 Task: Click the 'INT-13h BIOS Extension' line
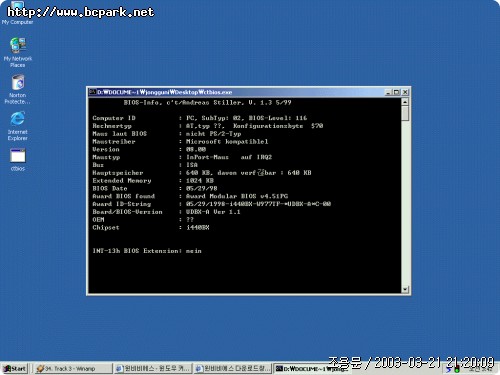coord(147,251)
